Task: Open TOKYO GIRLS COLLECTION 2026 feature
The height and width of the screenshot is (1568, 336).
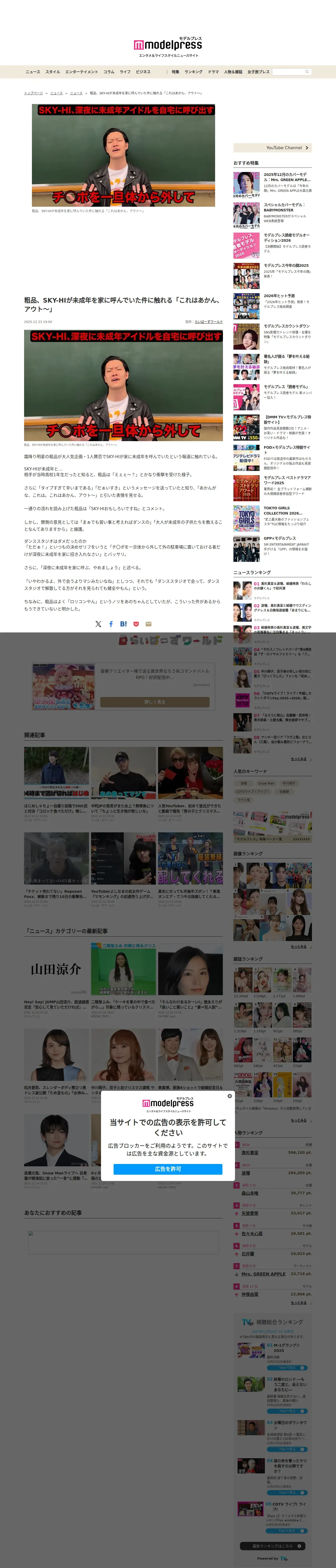Action: coord(273,518)
